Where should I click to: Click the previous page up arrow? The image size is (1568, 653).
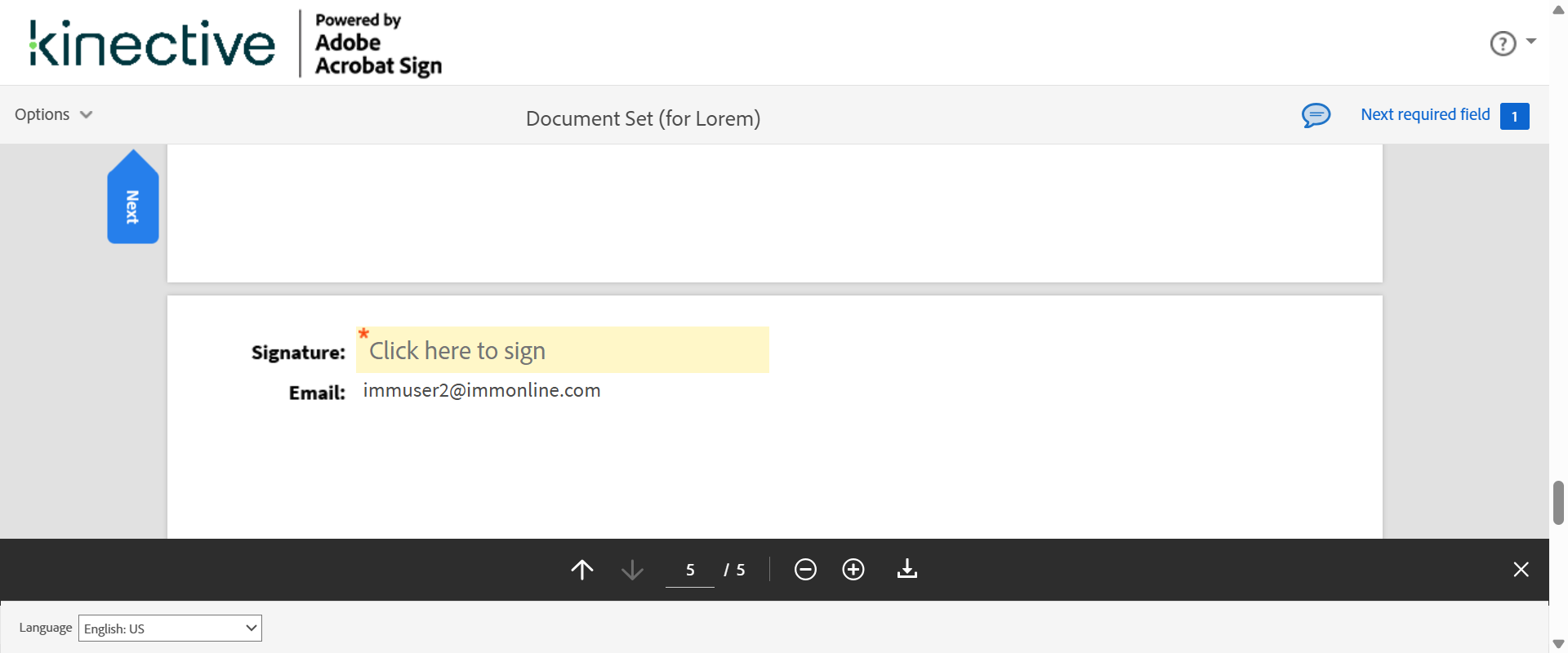581,569
